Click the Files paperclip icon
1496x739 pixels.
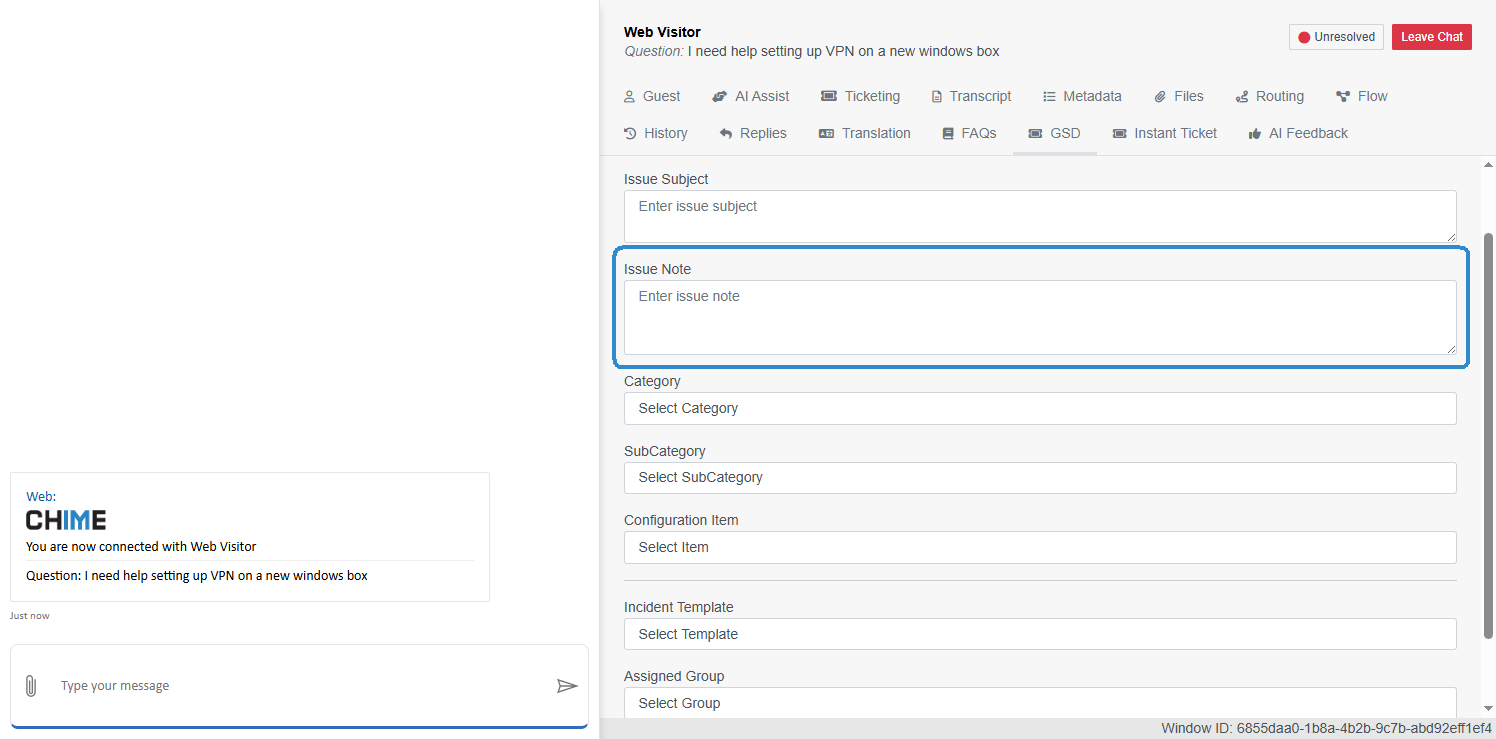1160,97
